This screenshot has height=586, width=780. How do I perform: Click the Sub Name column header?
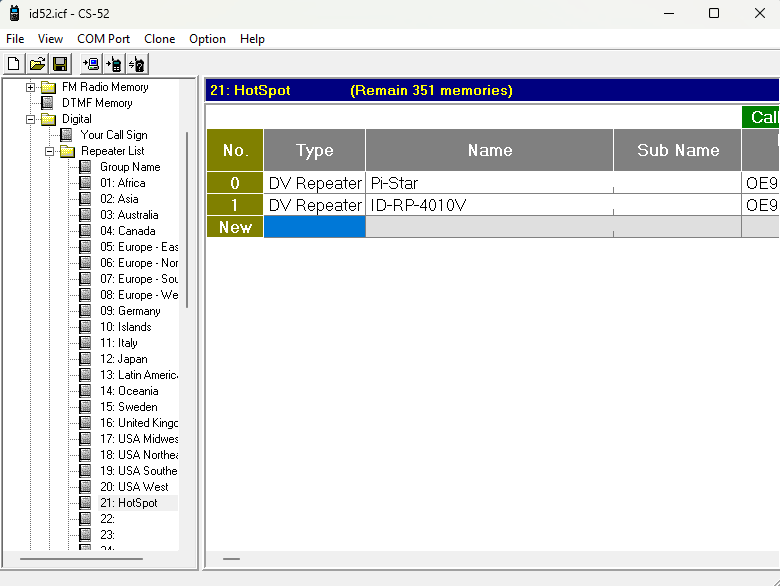pos(678,150)
